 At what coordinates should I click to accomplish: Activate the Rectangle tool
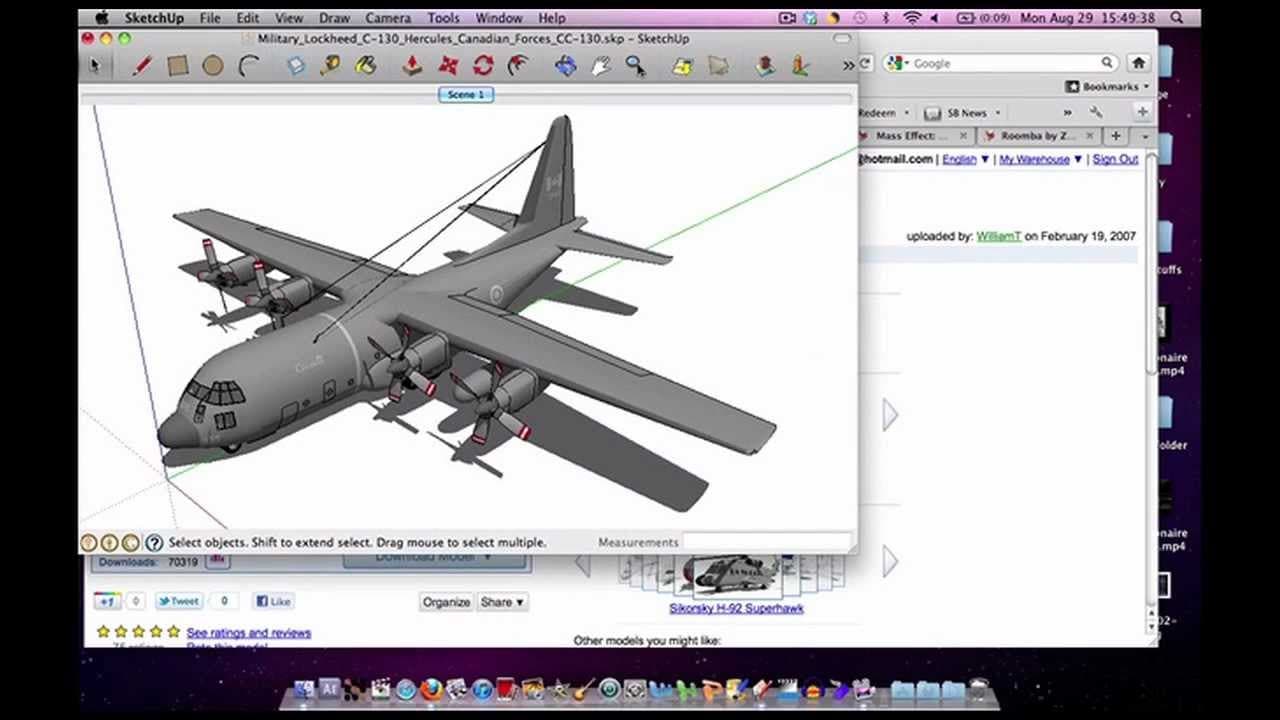pos(178,65)
